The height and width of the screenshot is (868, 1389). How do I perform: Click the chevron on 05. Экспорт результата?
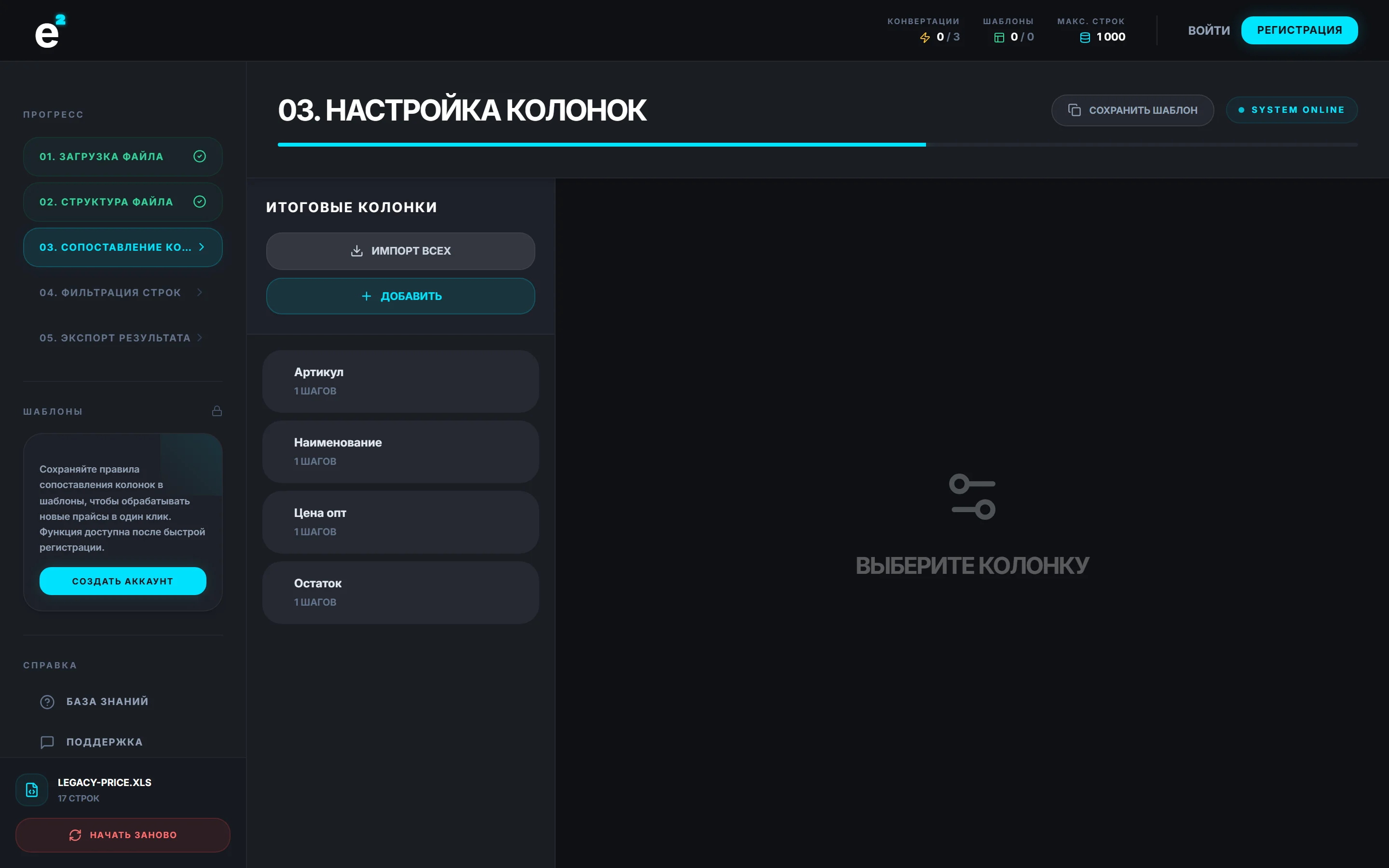click(200, 338)
